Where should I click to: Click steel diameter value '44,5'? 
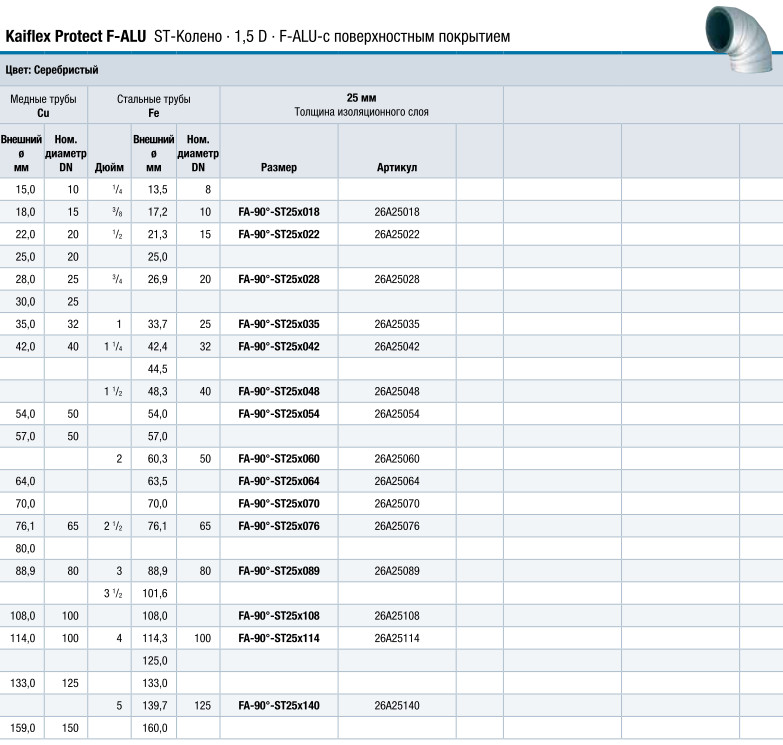pos(157,370)
